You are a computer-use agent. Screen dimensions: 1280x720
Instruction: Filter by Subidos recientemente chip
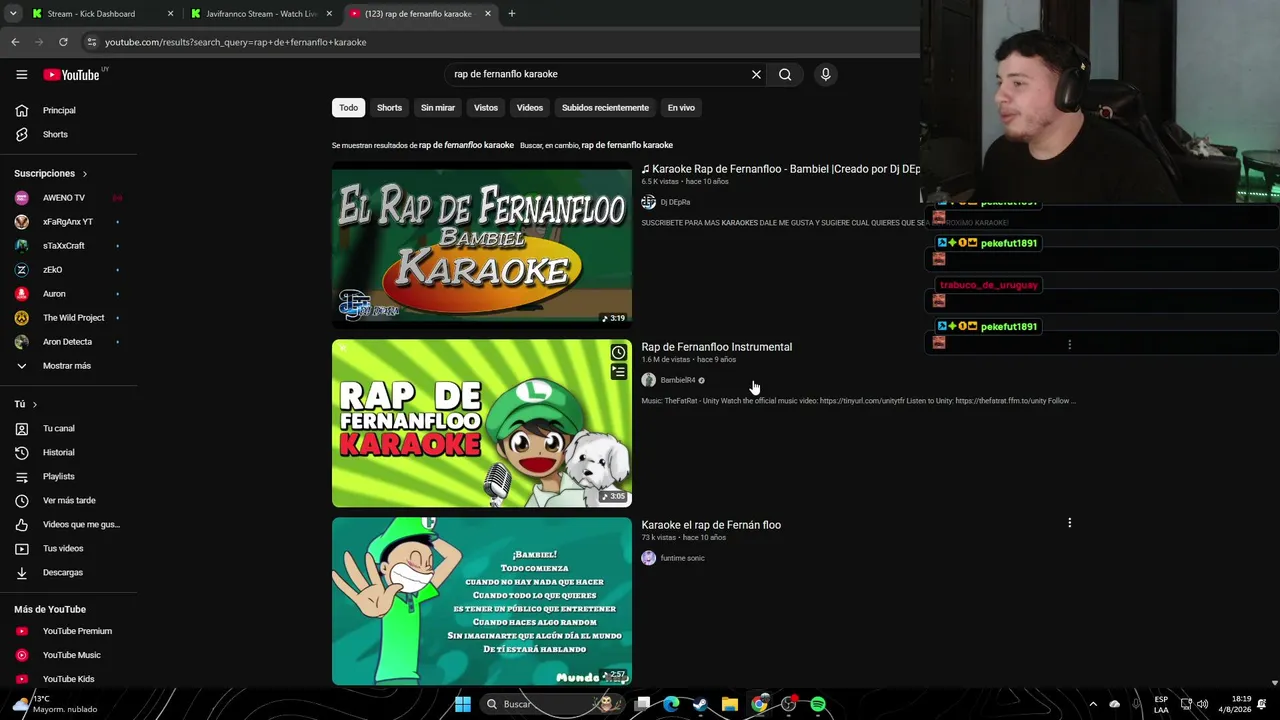coord(605,108)
